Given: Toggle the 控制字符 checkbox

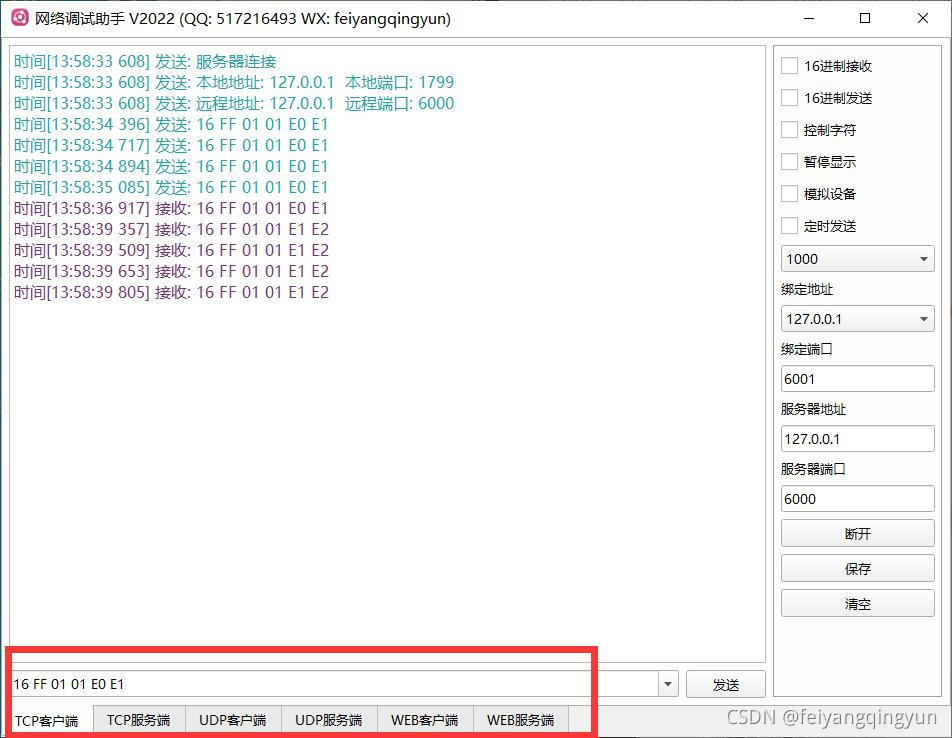Looking at the screenshot, I should coord(789,130).
